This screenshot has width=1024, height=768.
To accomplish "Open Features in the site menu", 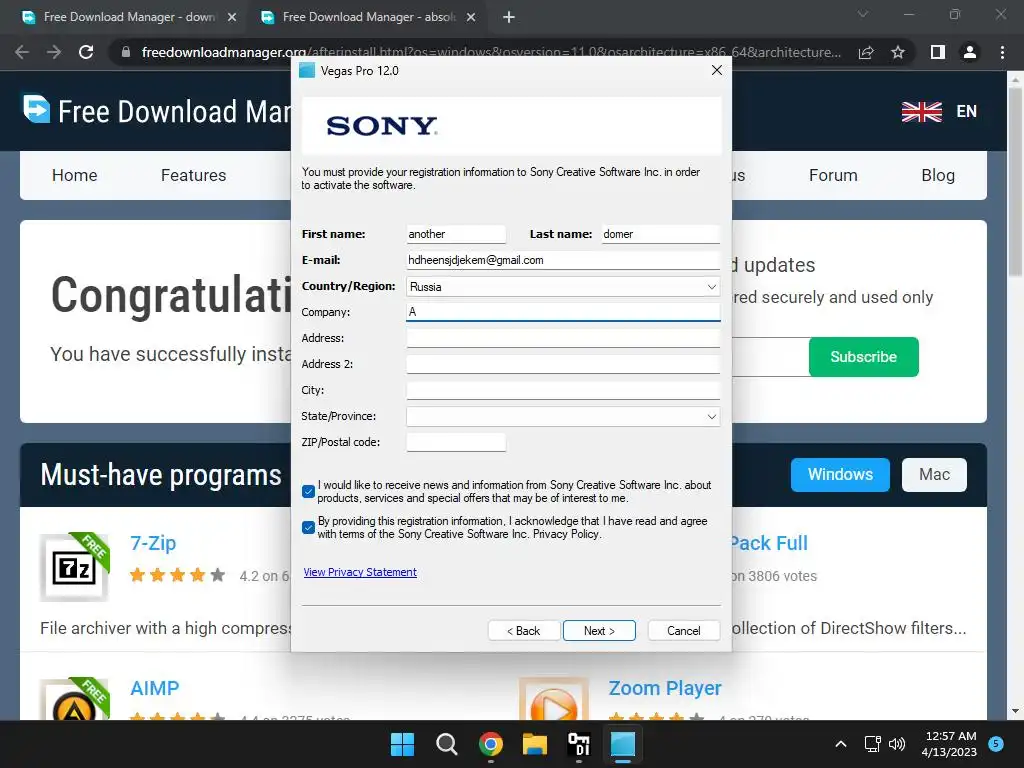I will pos(193,175).
